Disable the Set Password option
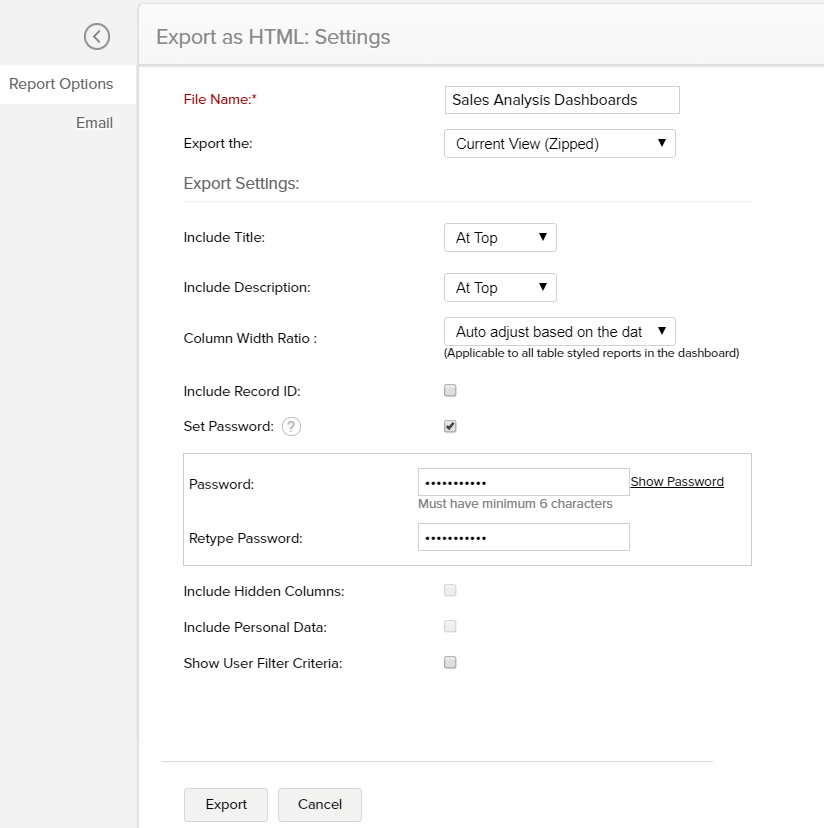Viewport: 824px width, 828px height. [449, 424]
